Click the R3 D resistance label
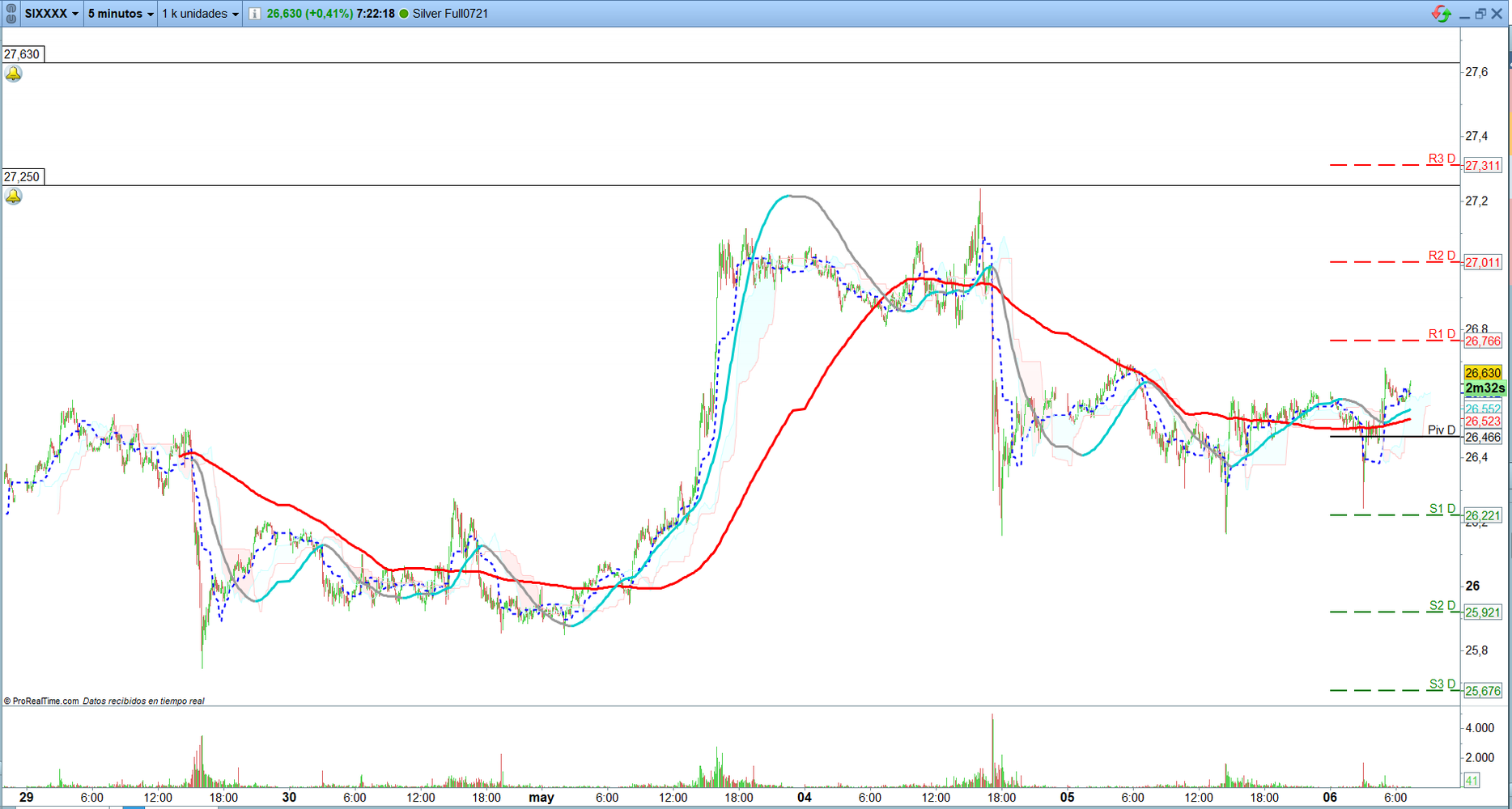This screenshot has width=1512, height=809. tap(1442, 159)
